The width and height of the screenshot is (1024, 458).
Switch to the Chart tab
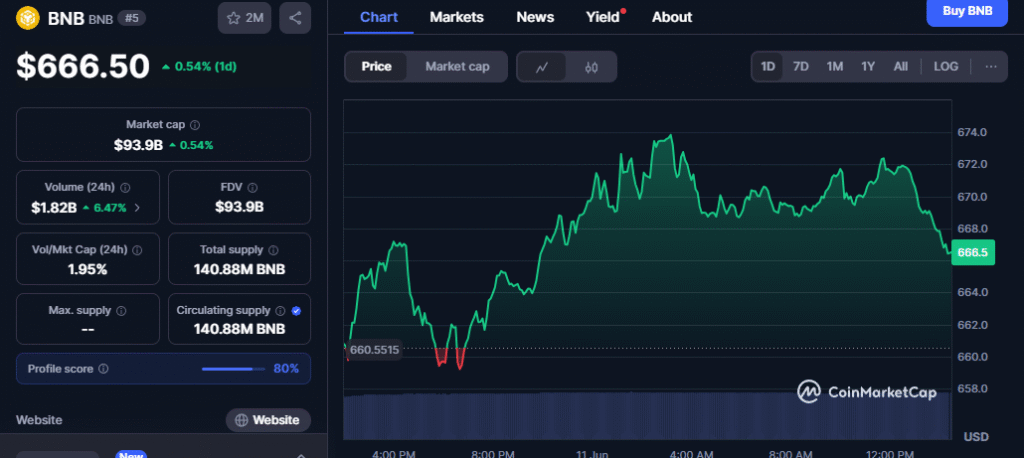pos(379,17)
